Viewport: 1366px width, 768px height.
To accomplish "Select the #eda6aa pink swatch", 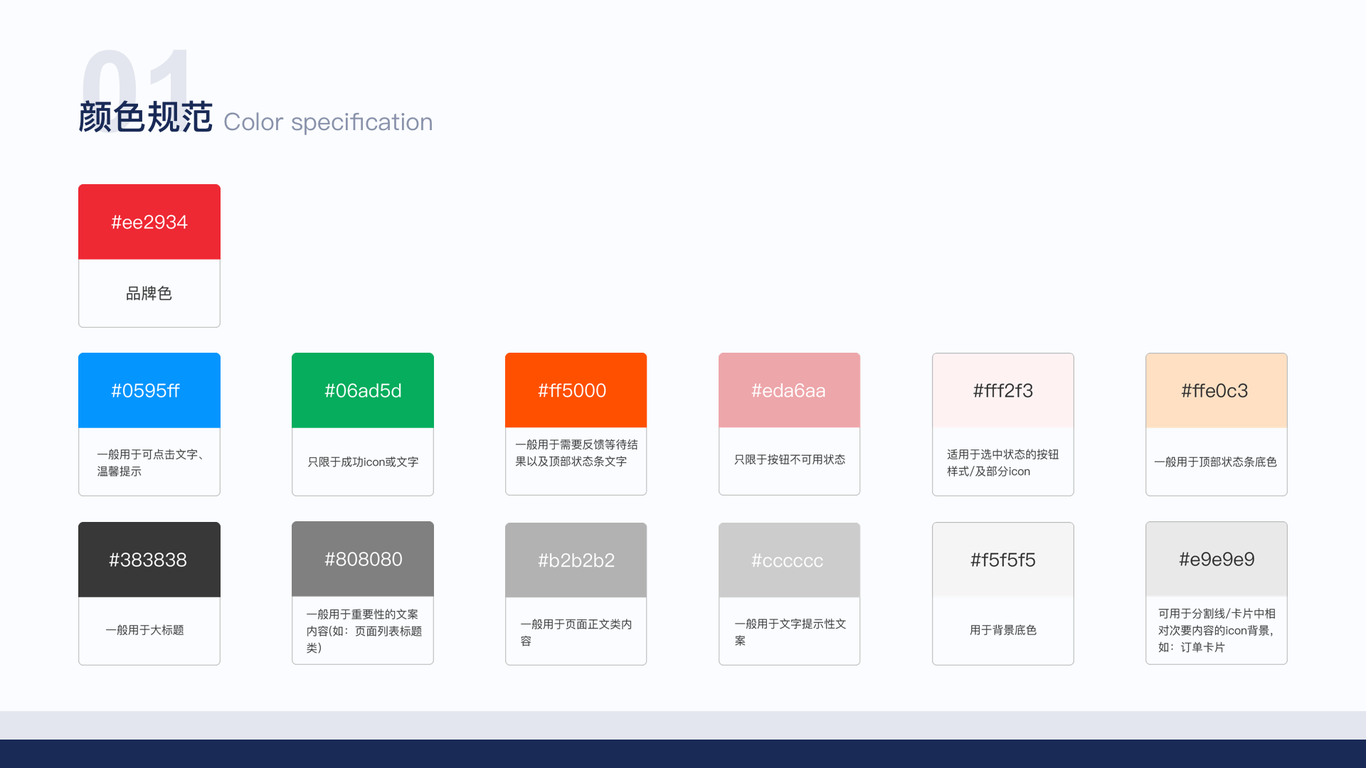I will pyautogui.click(x=789, y=390).
